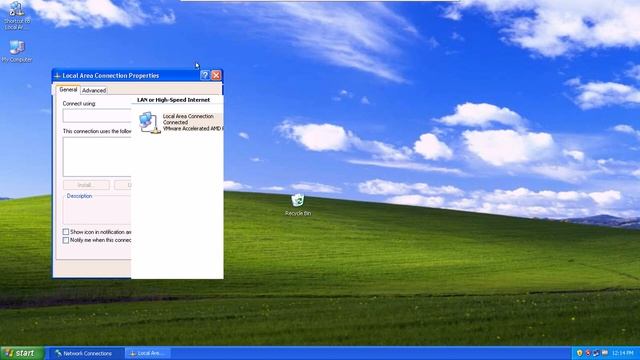Click the Local Area Connection network adapter icon

[149, 122]
